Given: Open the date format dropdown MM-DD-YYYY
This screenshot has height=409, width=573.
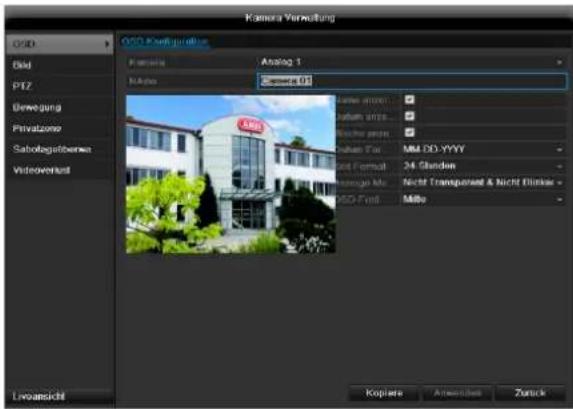Looking at the screenshot, I should coord(483,149).
